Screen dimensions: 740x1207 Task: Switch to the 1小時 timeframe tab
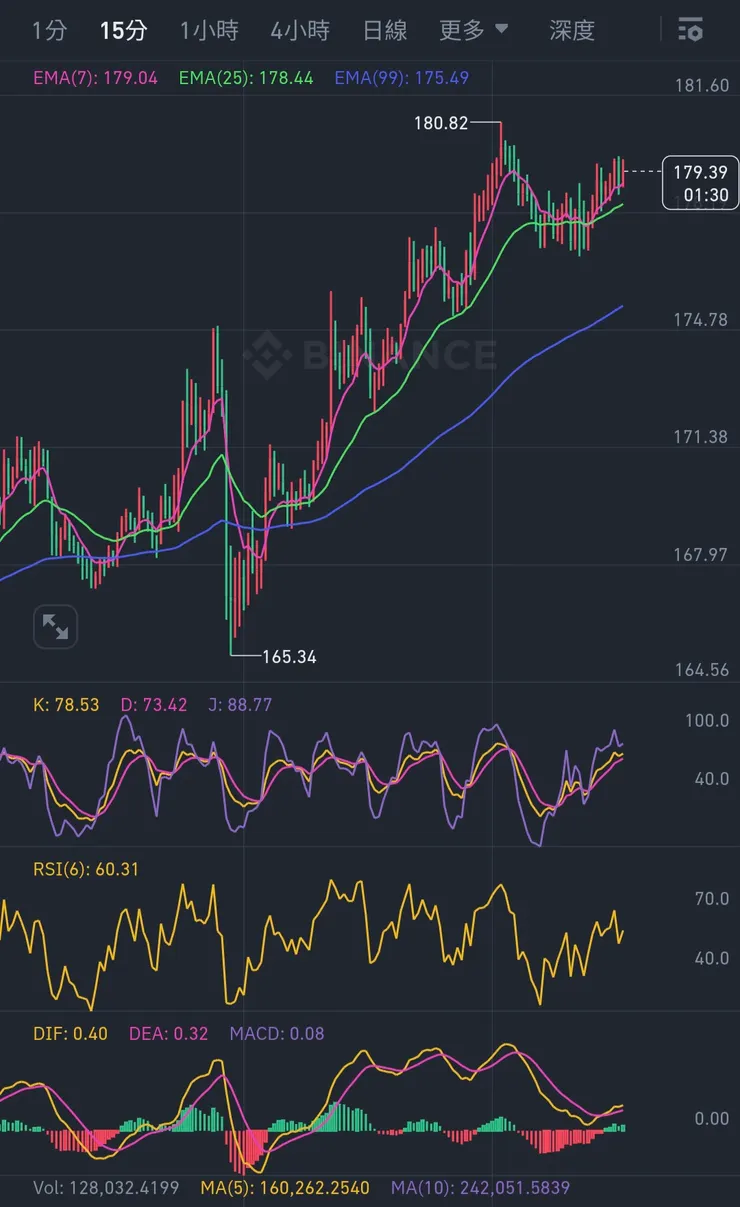click(209, 31)
